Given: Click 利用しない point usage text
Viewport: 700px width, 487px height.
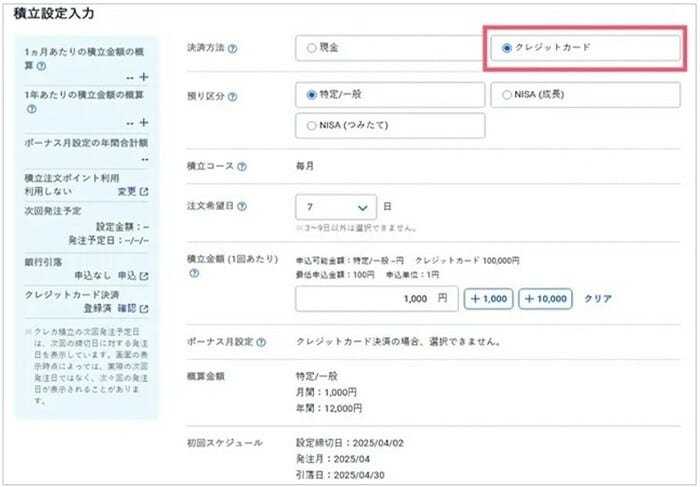Looking at the screenshot, I should [48, 191].
